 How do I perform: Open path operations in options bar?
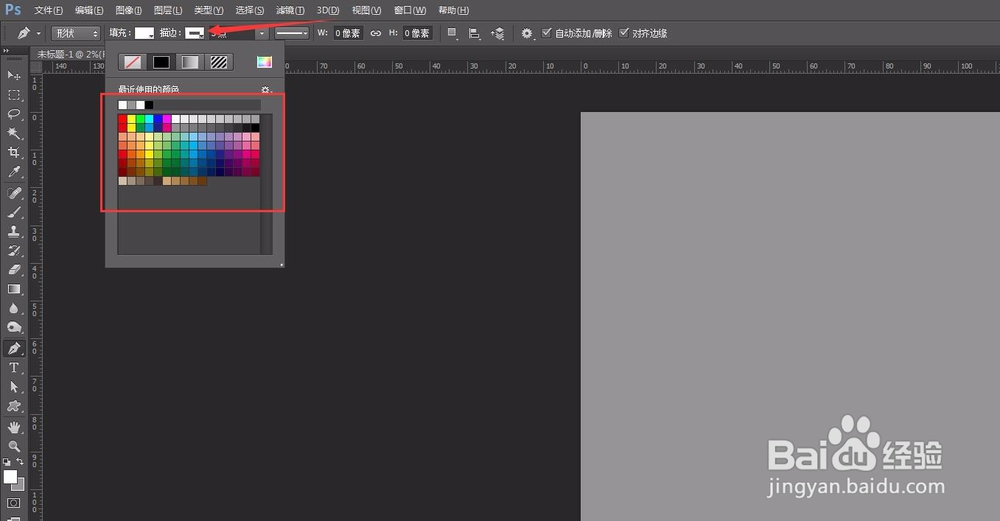tap(452, 33)
